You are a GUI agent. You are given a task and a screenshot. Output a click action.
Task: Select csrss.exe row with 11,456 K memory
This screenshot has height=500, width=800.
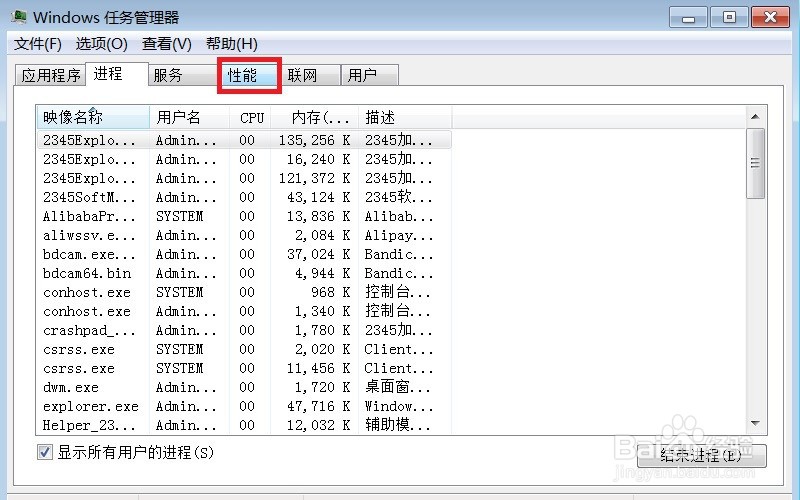click(244, 368)
